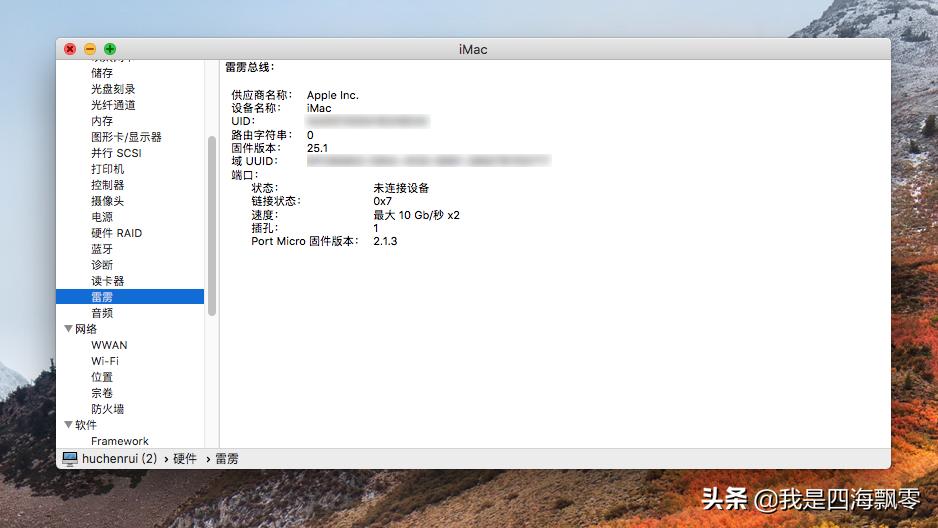The width and height of the screenshot is (938, 528).
Task: Open the 控制器 sidebar entry
Action: (108, 185)
